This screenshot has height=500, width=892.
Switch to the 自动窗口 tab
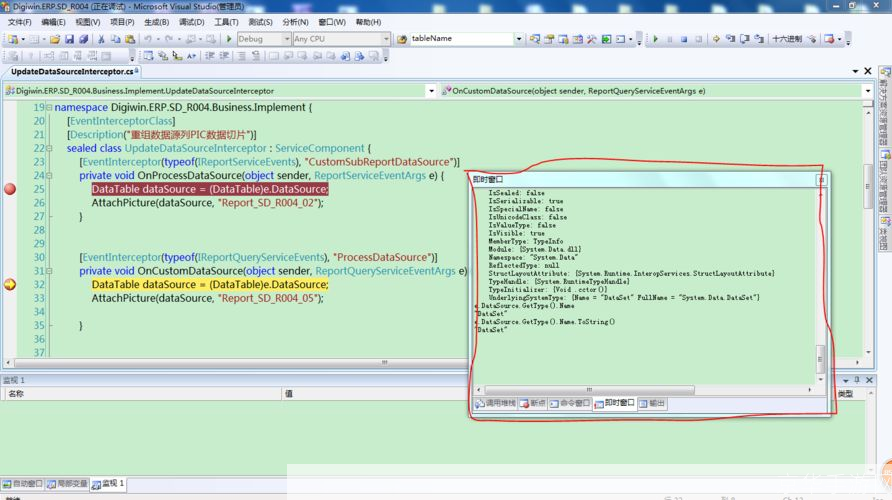click(x=23, y=484)
